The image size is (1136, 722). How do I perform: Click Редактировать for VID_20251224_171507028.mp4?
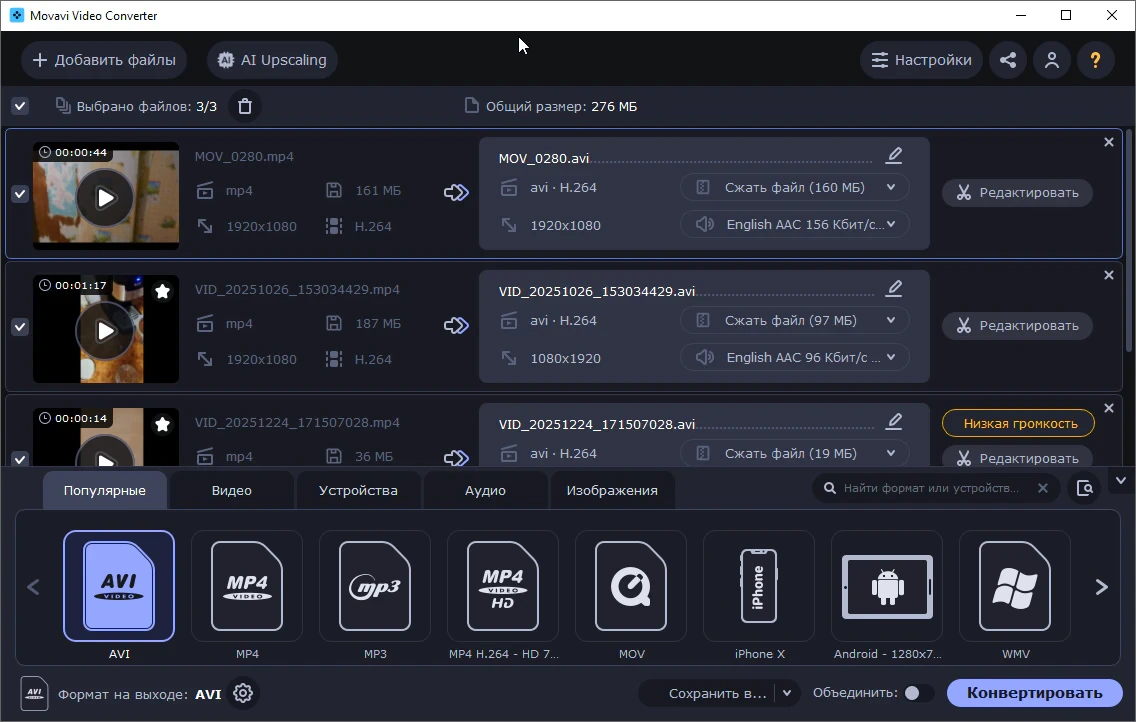(1017, 457)
